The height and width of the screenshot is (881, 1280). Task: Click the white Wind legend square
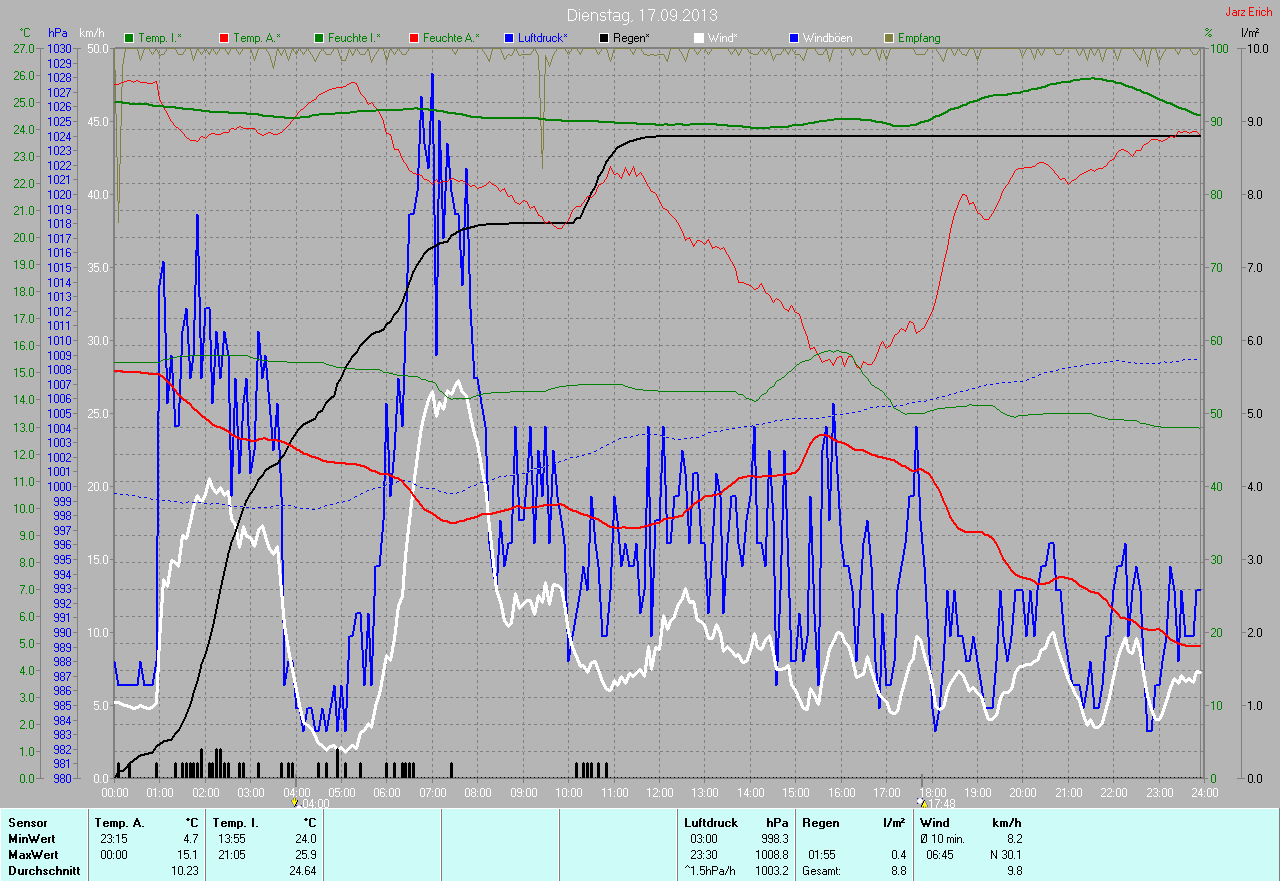[x=698, y=38]
